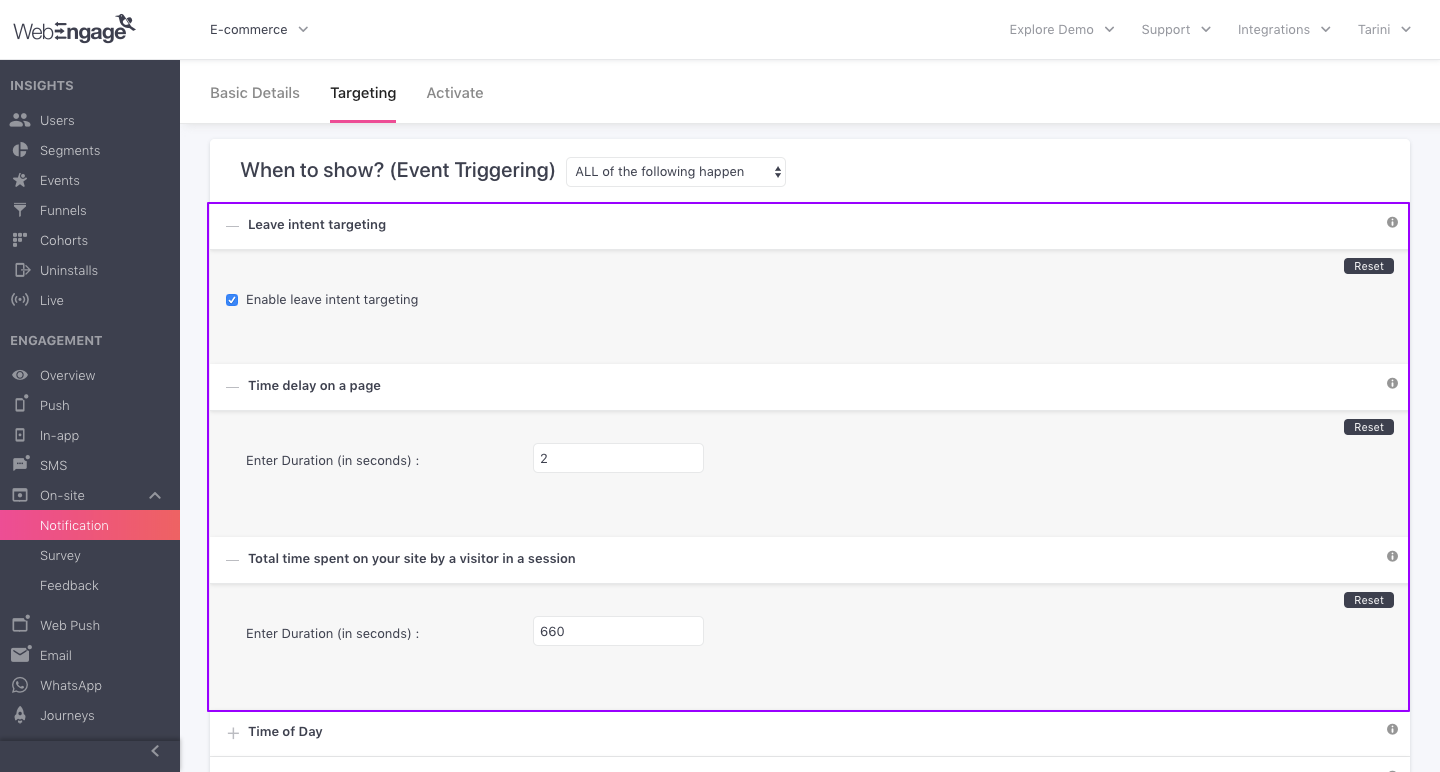Screen dimensions: 1440x772
Task: Click the Funnels icon
Action: tap(20, 210)
